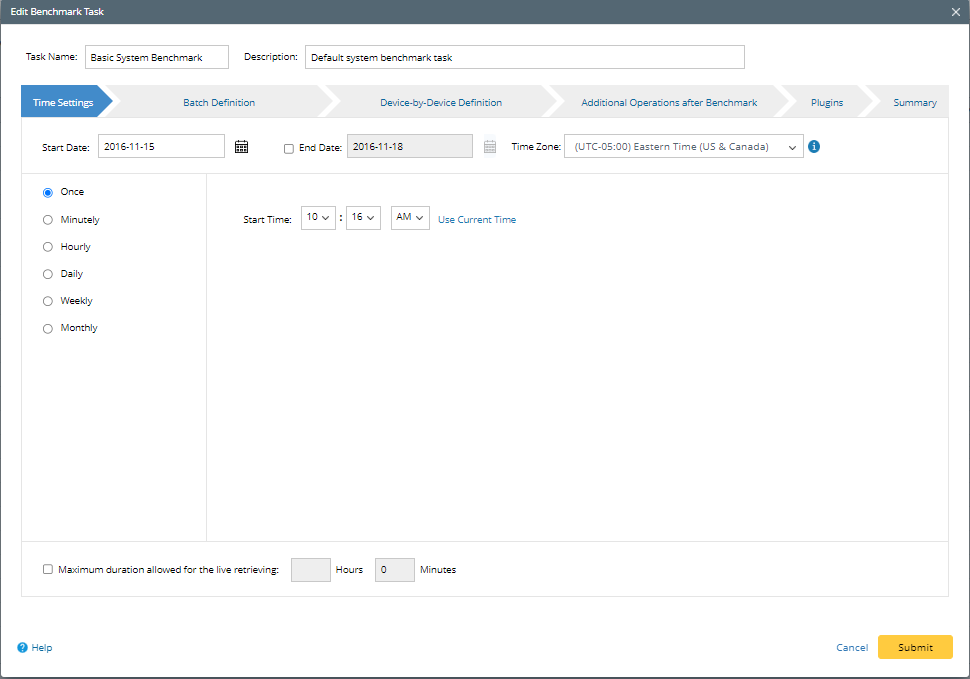Viewport: 970px width, 679px height.
Task: Click the Task Name input field
Action: [x=157, y=57]
